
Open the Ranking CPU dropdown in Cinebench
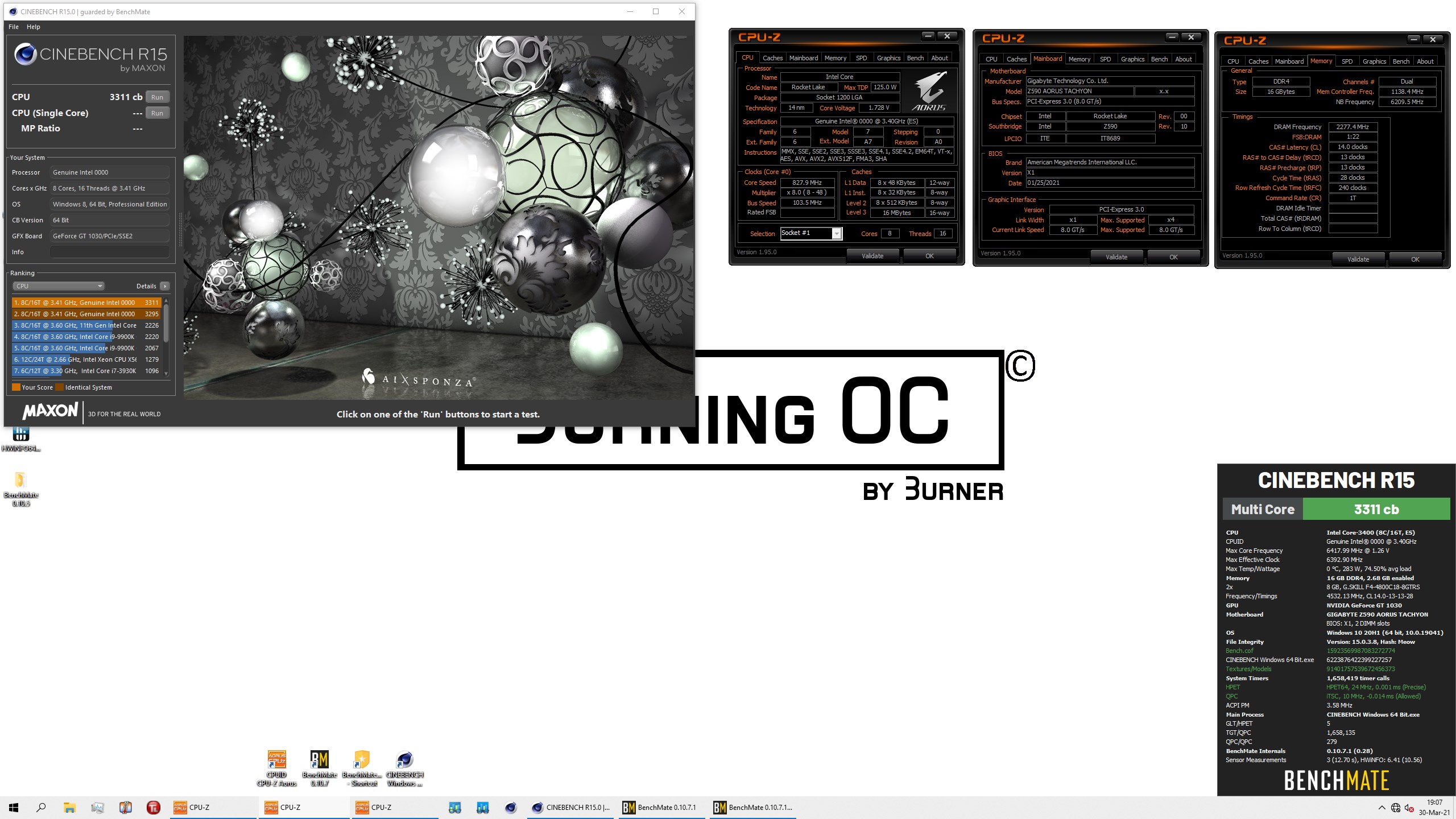click(x=59, y=286)
